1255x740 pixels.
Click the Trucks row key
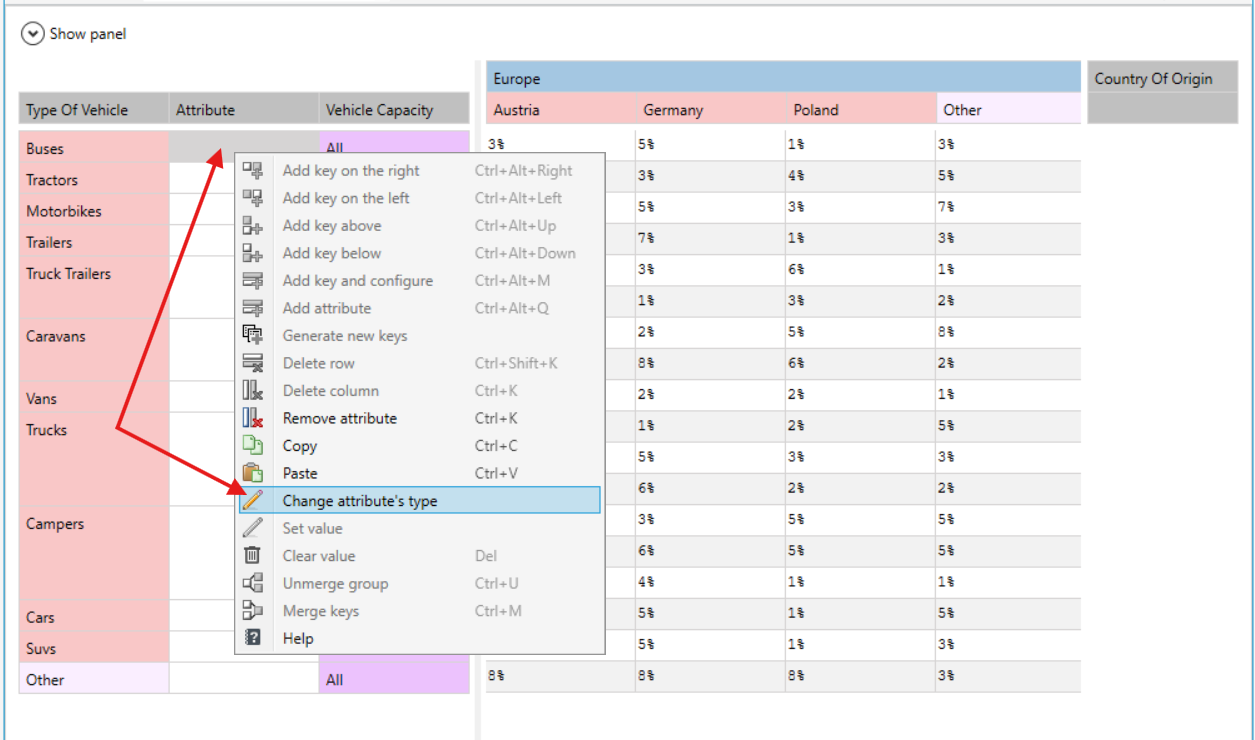coord(94,461)
